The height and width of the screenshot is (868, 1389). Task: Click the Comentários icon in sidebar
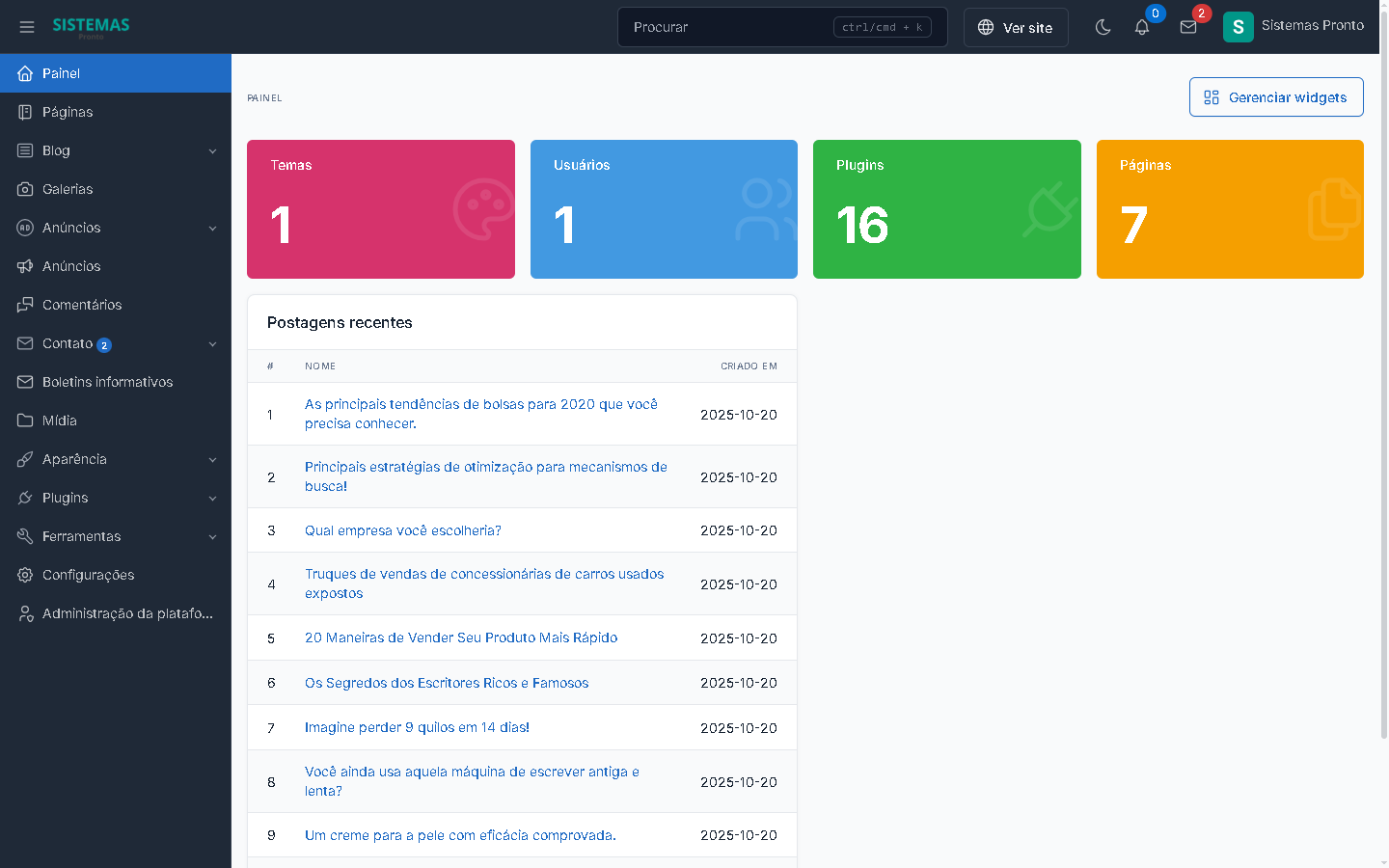click(x=25, y=305)
